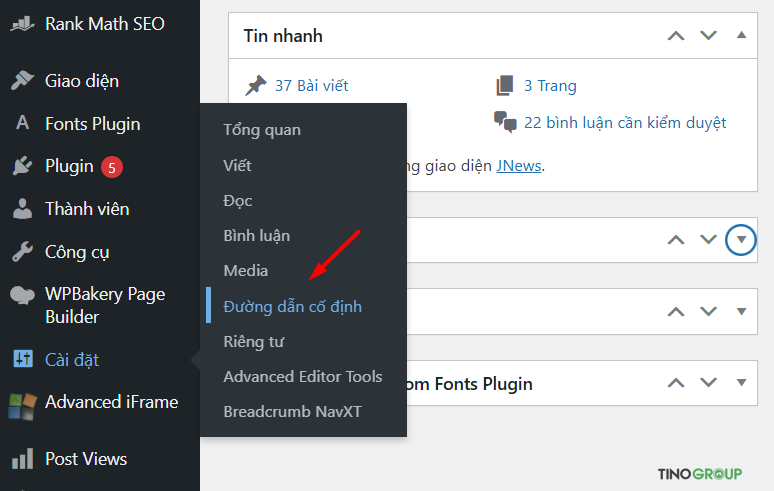
Task: Click the Cài đặt sliders icon
Action: click(23, 359)
